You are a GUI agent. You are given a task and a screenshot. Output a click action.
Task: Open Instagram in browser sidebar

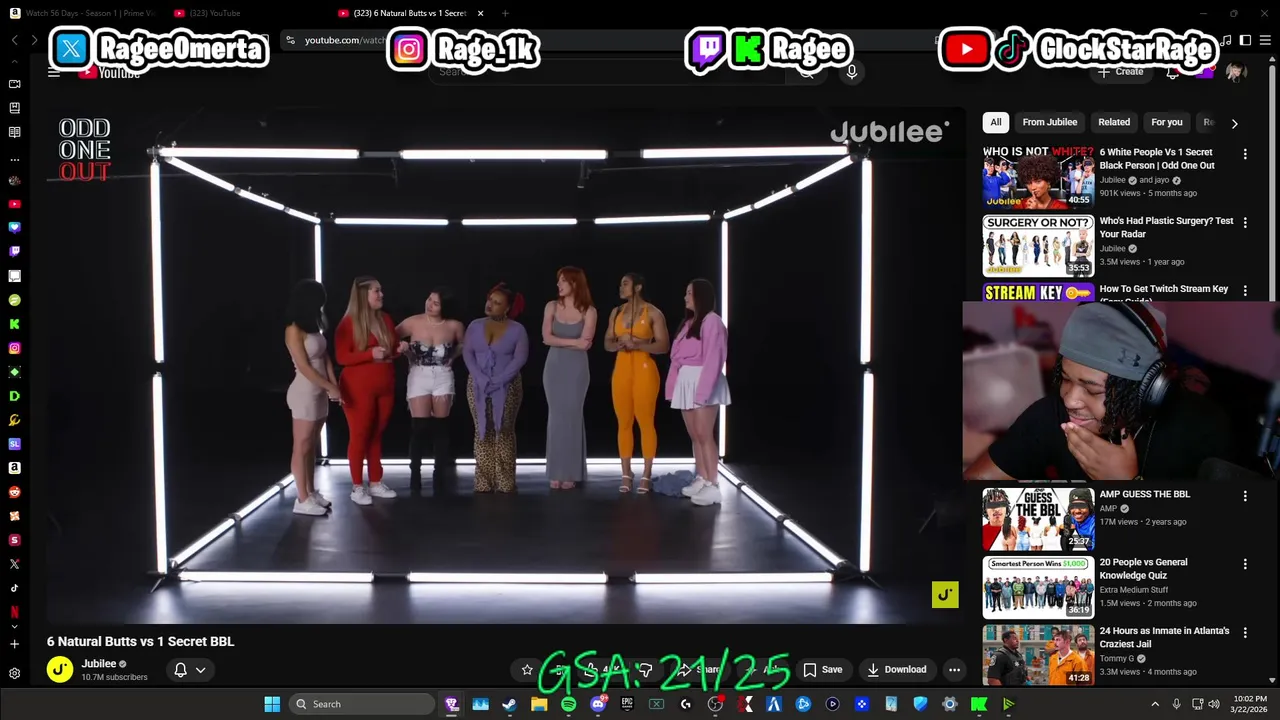tap(14, 348)
